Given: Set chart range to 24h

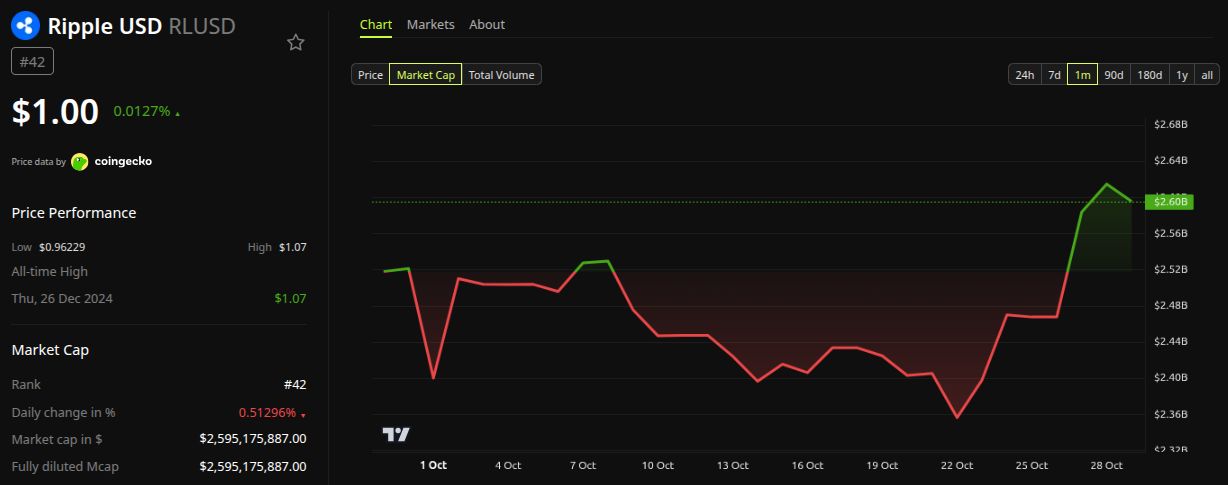Looking at the screenshot, I should 1024,74.
